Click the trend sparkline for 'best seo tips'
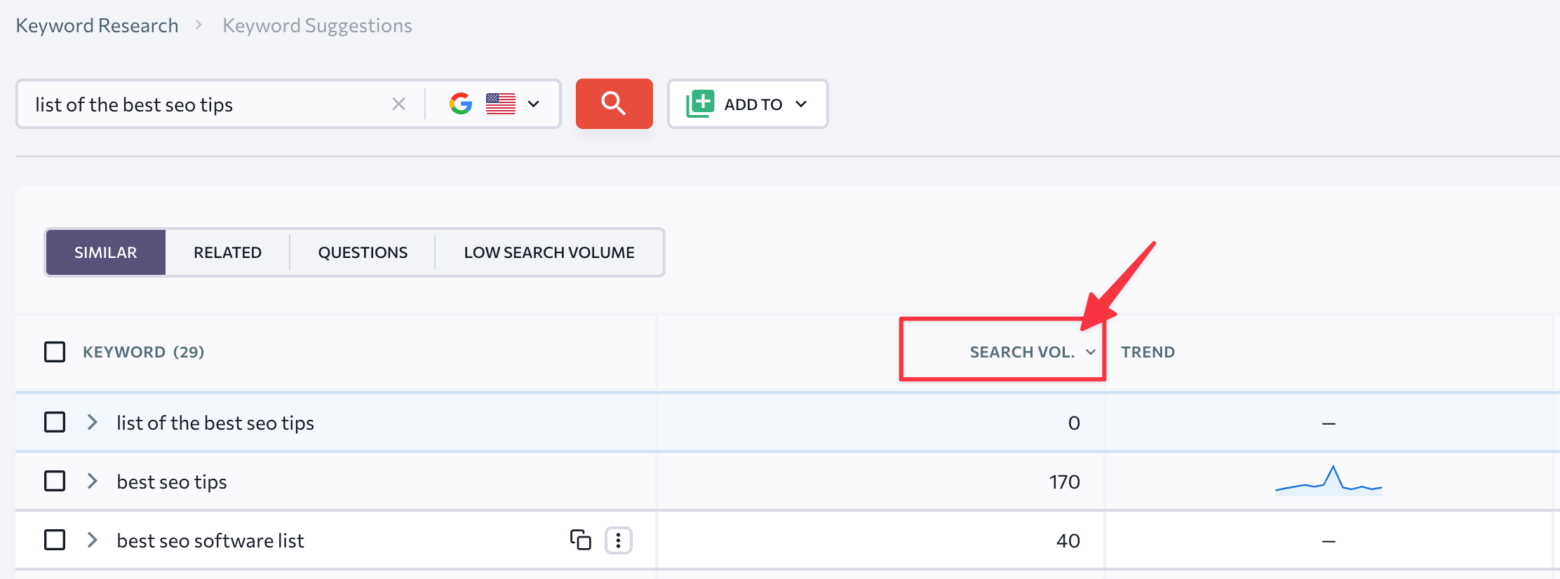 [x=1328, y=481]
